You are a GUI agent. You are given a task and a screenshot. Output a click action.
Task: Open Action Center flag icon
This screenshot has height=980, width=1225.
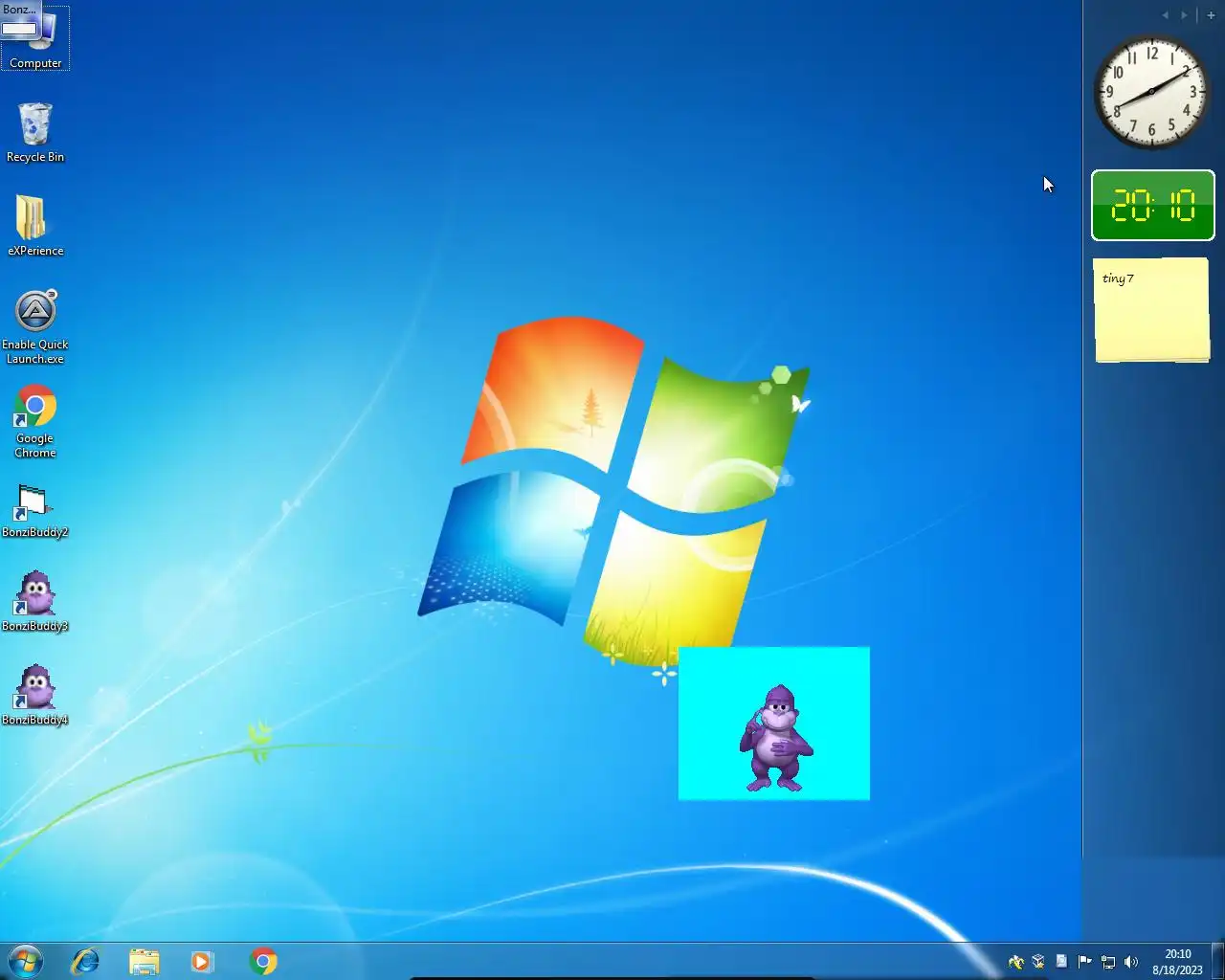(x=1084, y=962)
